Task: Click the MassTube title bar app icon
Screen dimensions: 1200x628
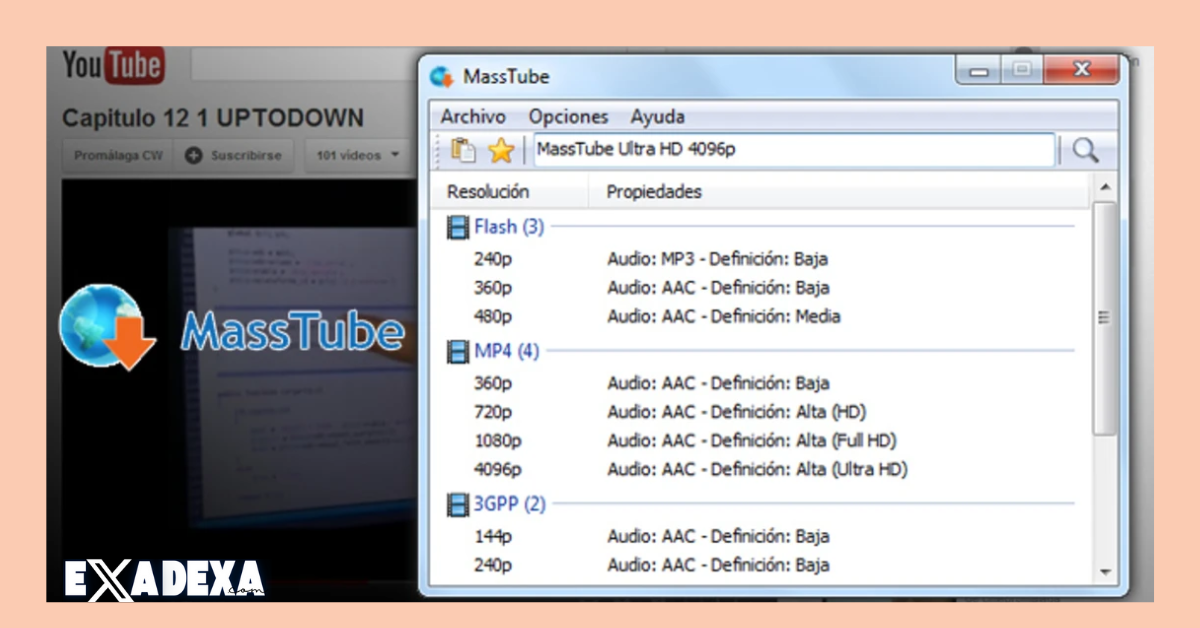Action: [x=441, y=77]
